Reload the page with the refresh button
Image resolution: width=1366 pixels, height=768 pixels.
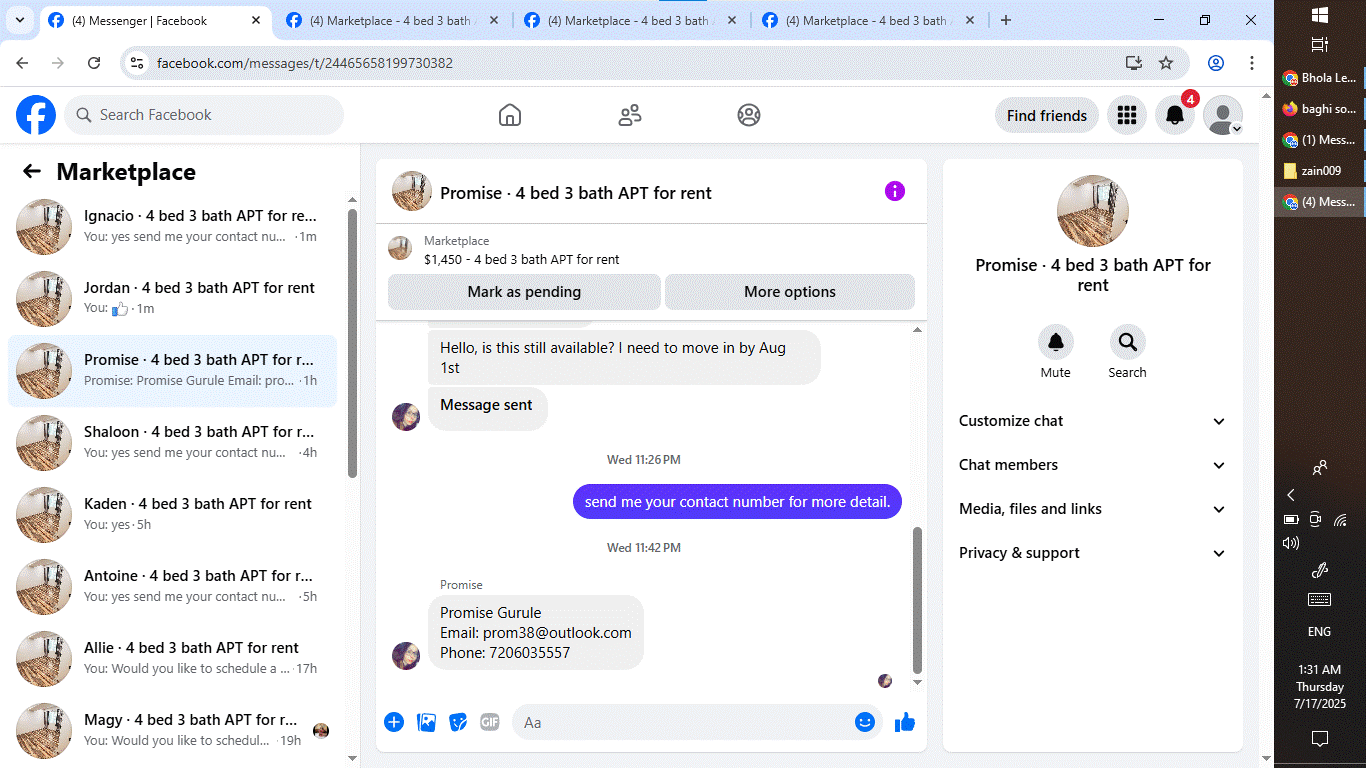click(94, 63)
